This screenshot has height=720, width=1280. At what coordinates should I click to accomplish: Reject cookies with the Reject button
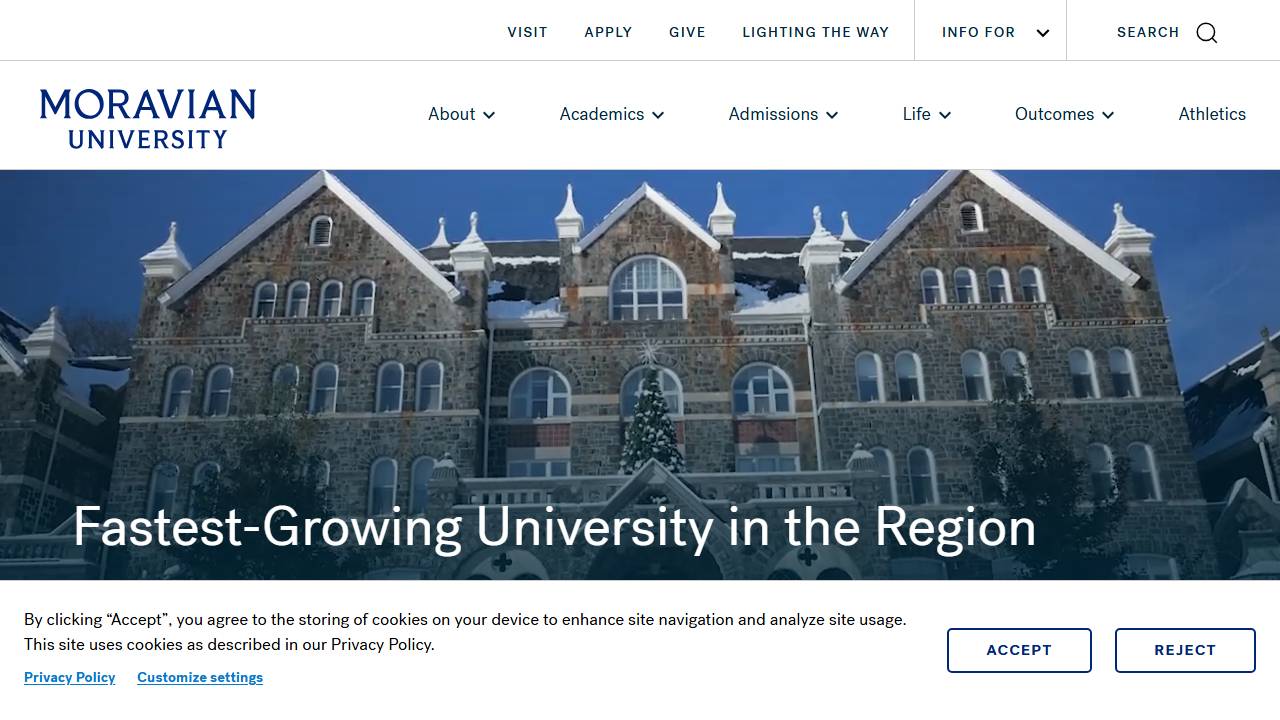(1185, 650)
